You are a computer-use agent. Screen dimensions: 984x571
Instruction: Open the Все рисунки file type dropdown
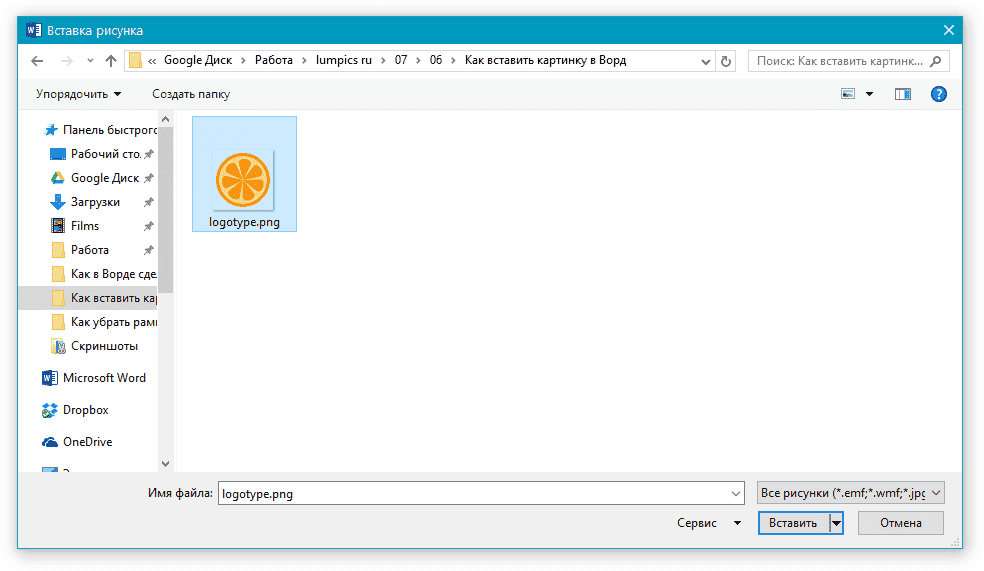click(x=851, y=493)
